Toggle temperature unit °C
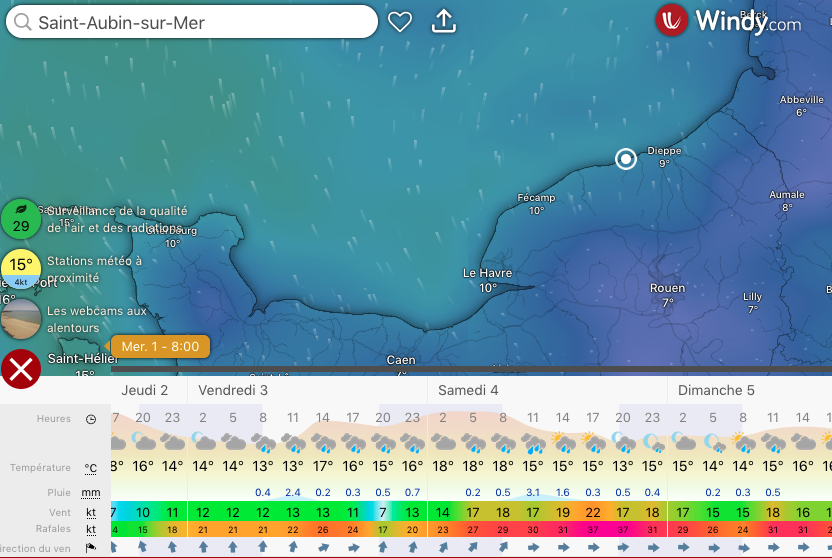This screenshot has height=558, width=832. [x=91, y=468]
